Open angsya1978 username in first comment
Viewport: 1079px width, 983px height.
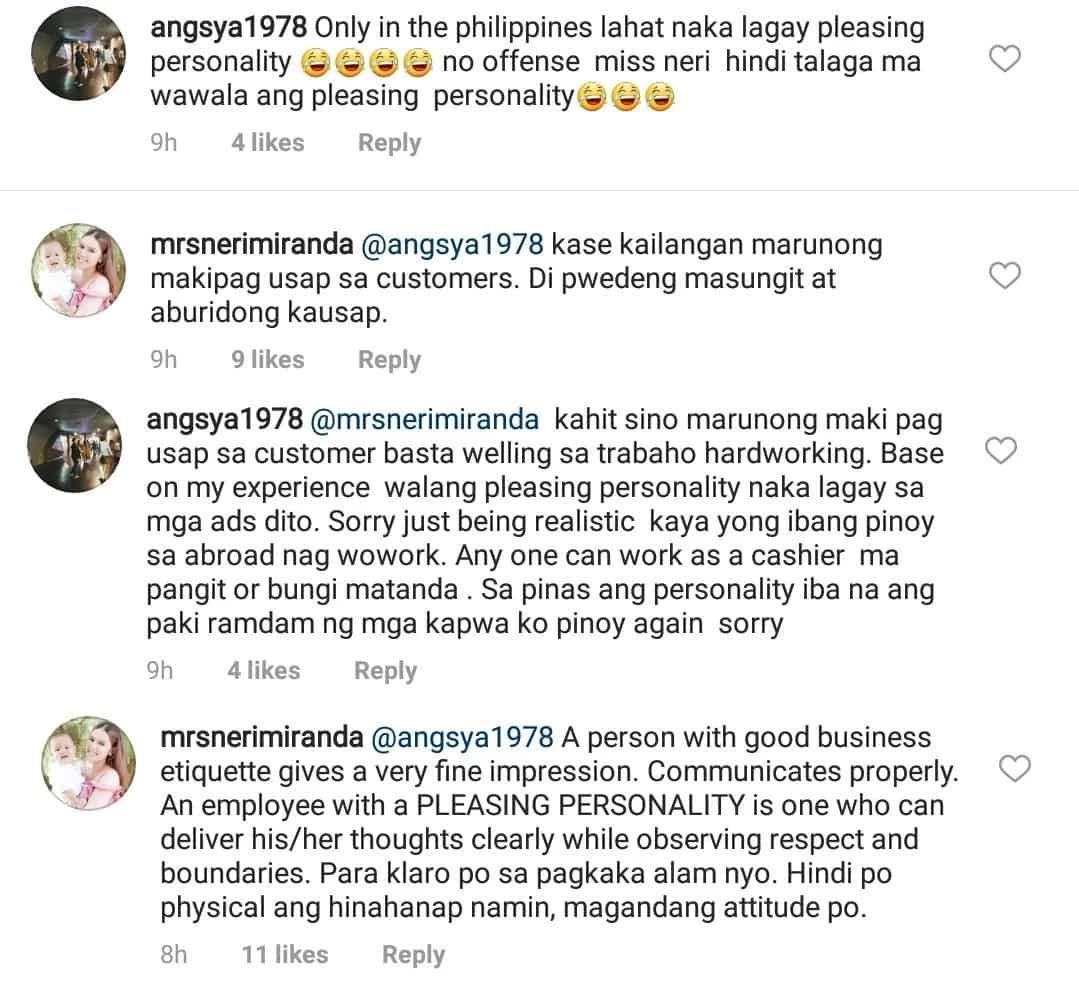(x=228, y=28)
